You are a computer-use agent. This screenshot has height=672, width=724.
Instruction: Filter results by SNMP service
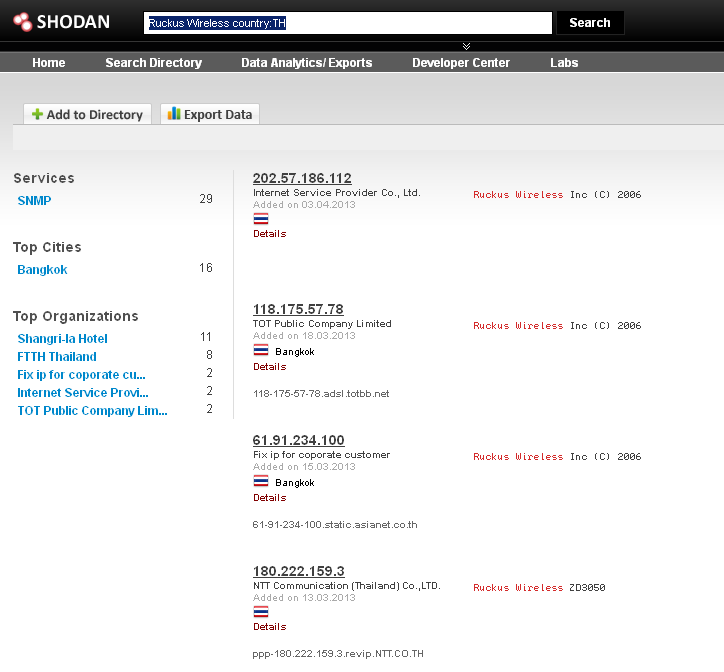coord(34,201)
